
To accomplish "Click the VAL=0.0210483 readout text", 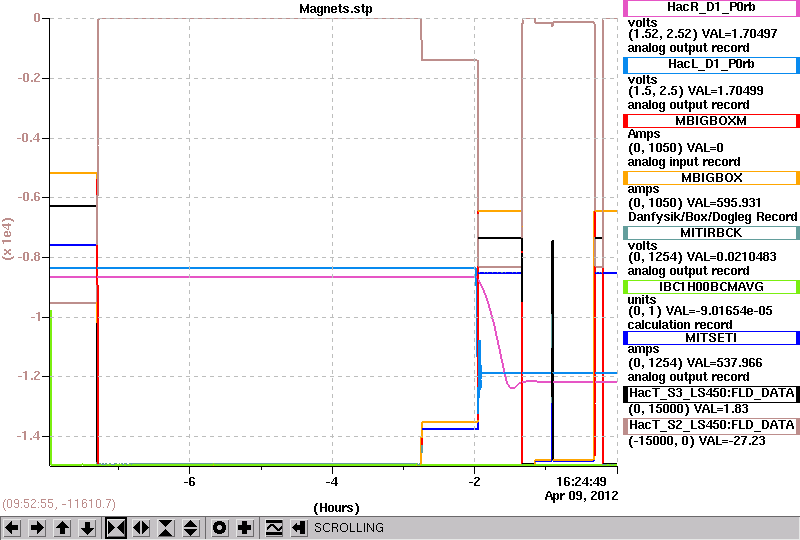I will click(732, 257).
